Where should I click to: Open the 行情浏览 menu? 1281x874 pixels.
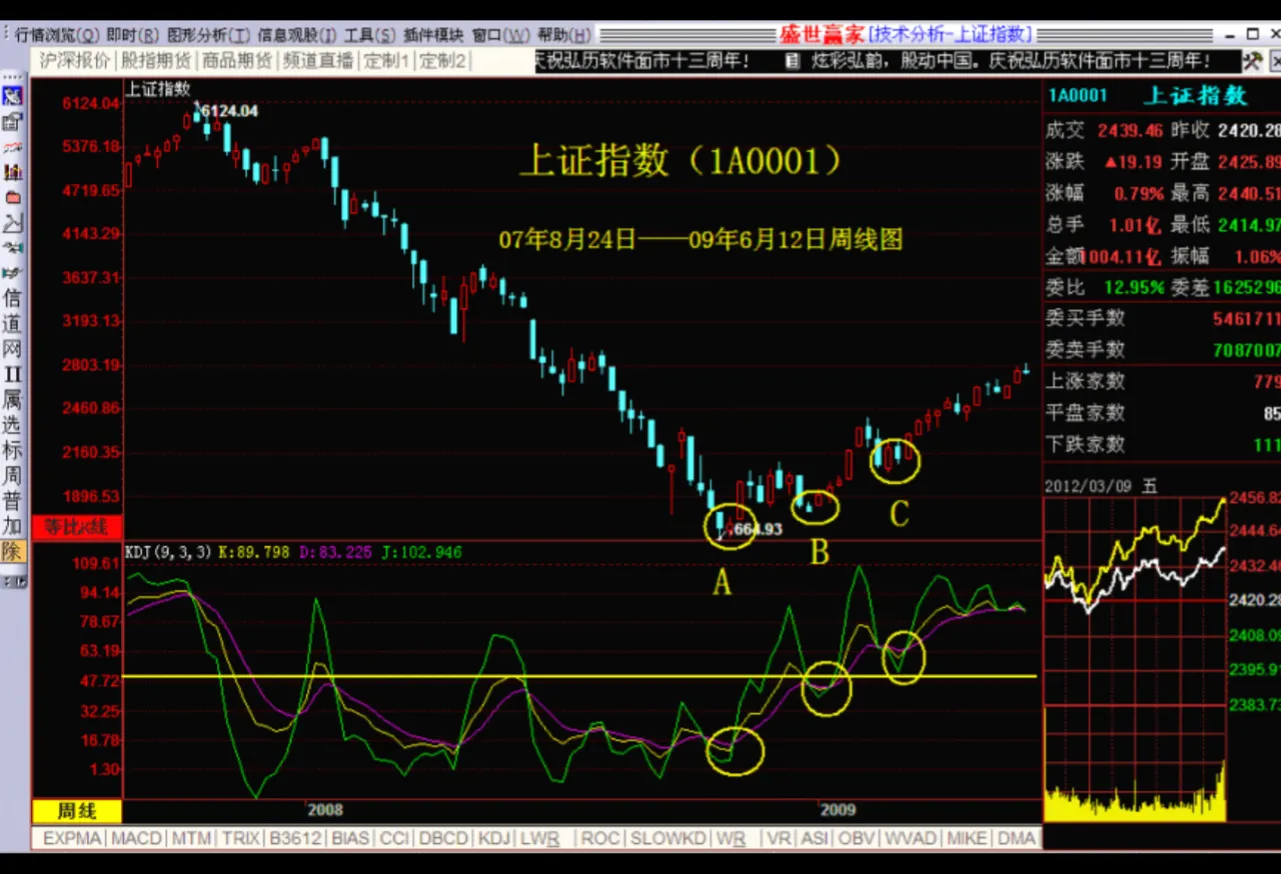(x=57, y=35)
